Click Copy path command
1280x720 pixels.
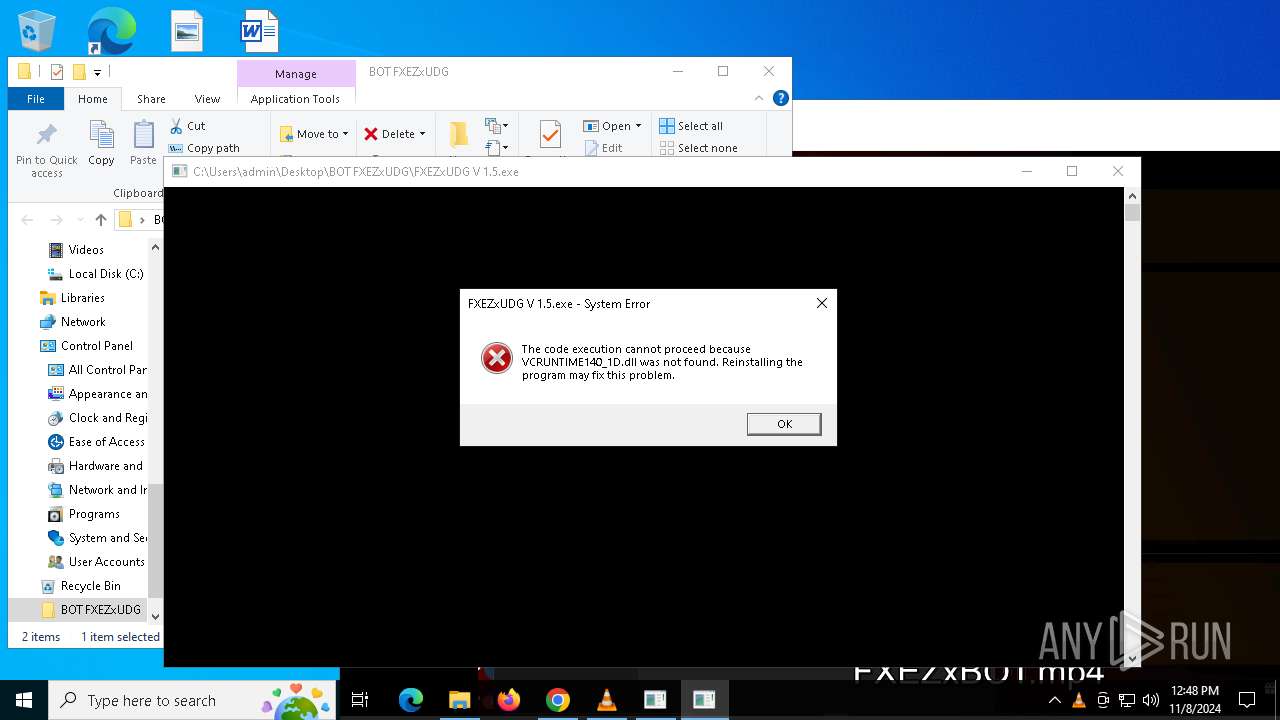pyautogui.click(x=204, y=148)
